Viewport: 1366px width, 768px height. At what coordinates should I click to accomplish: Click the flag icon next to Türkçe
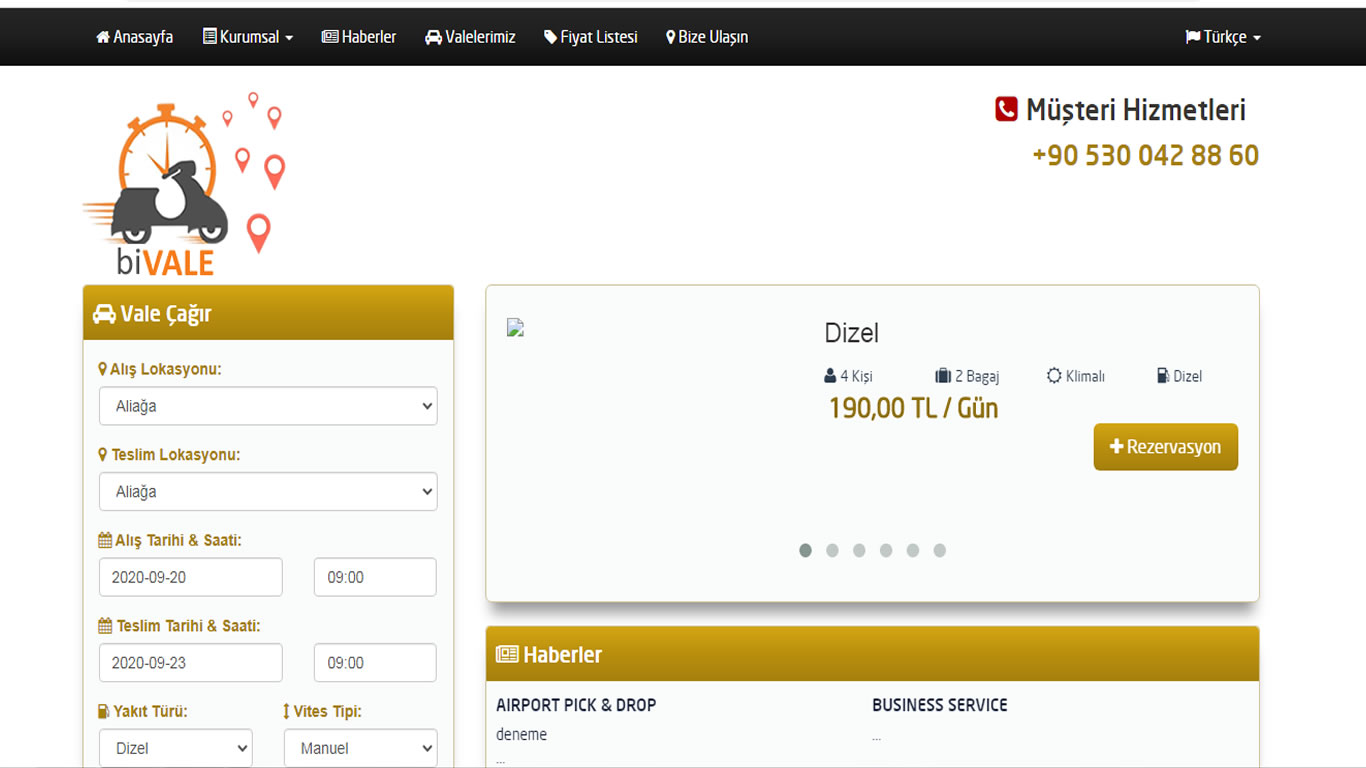click(x=1192, y=37)
